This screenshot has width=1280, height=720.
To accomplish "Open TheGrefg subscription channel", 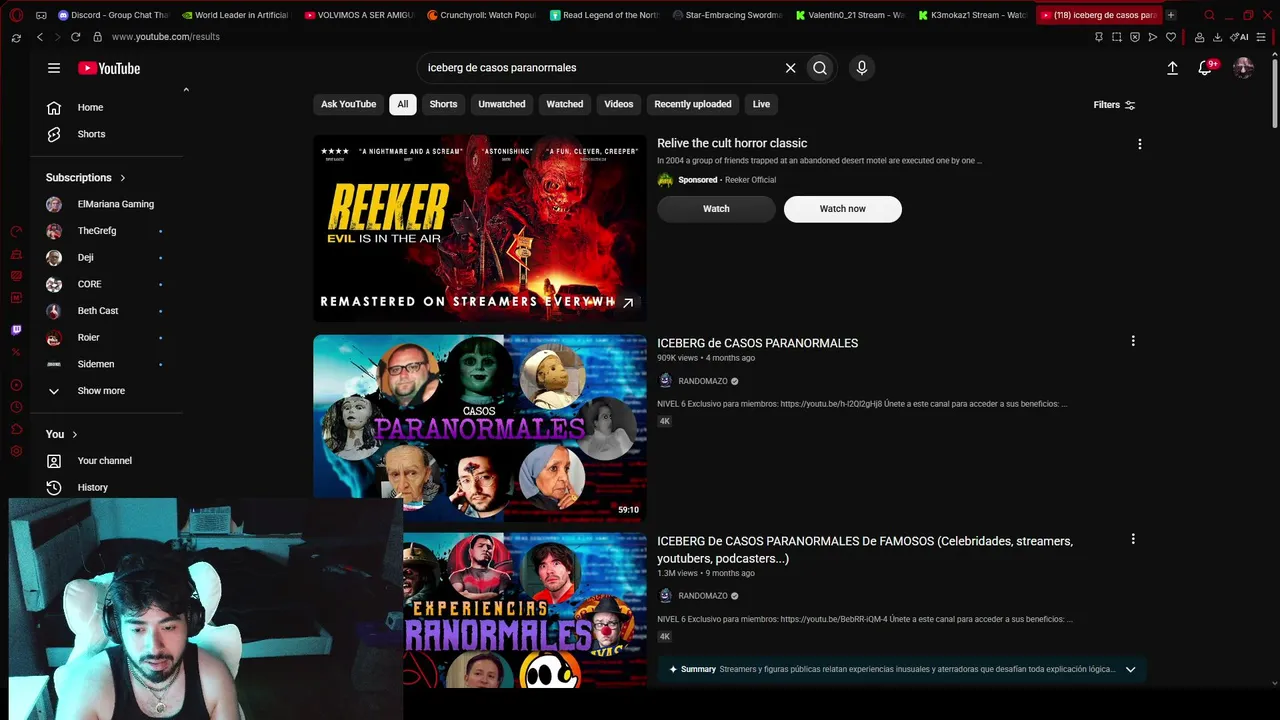I will point(100,231).
